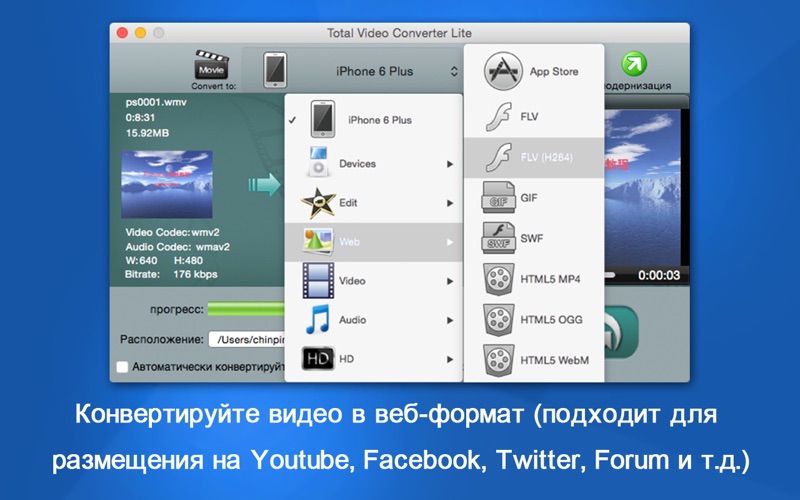
Task: Choose the GIF format label
Action: tap(529, 198)
